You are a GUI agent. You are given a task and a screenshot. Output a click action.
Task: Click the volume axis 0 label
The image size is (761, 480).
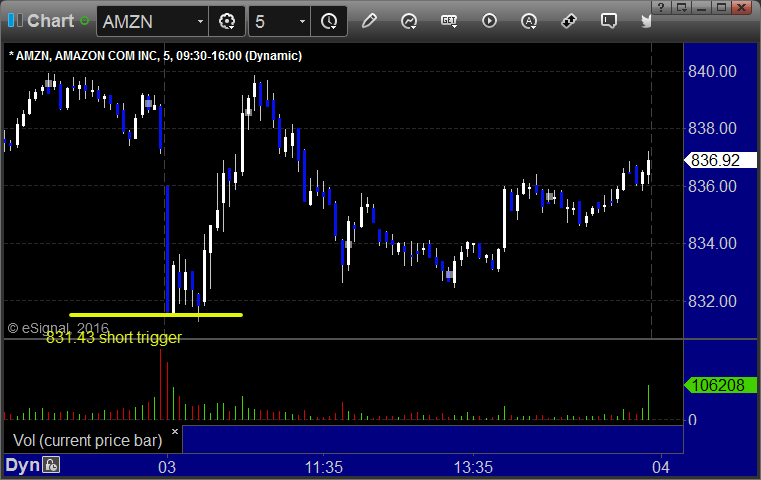click(x=693, y=420)
